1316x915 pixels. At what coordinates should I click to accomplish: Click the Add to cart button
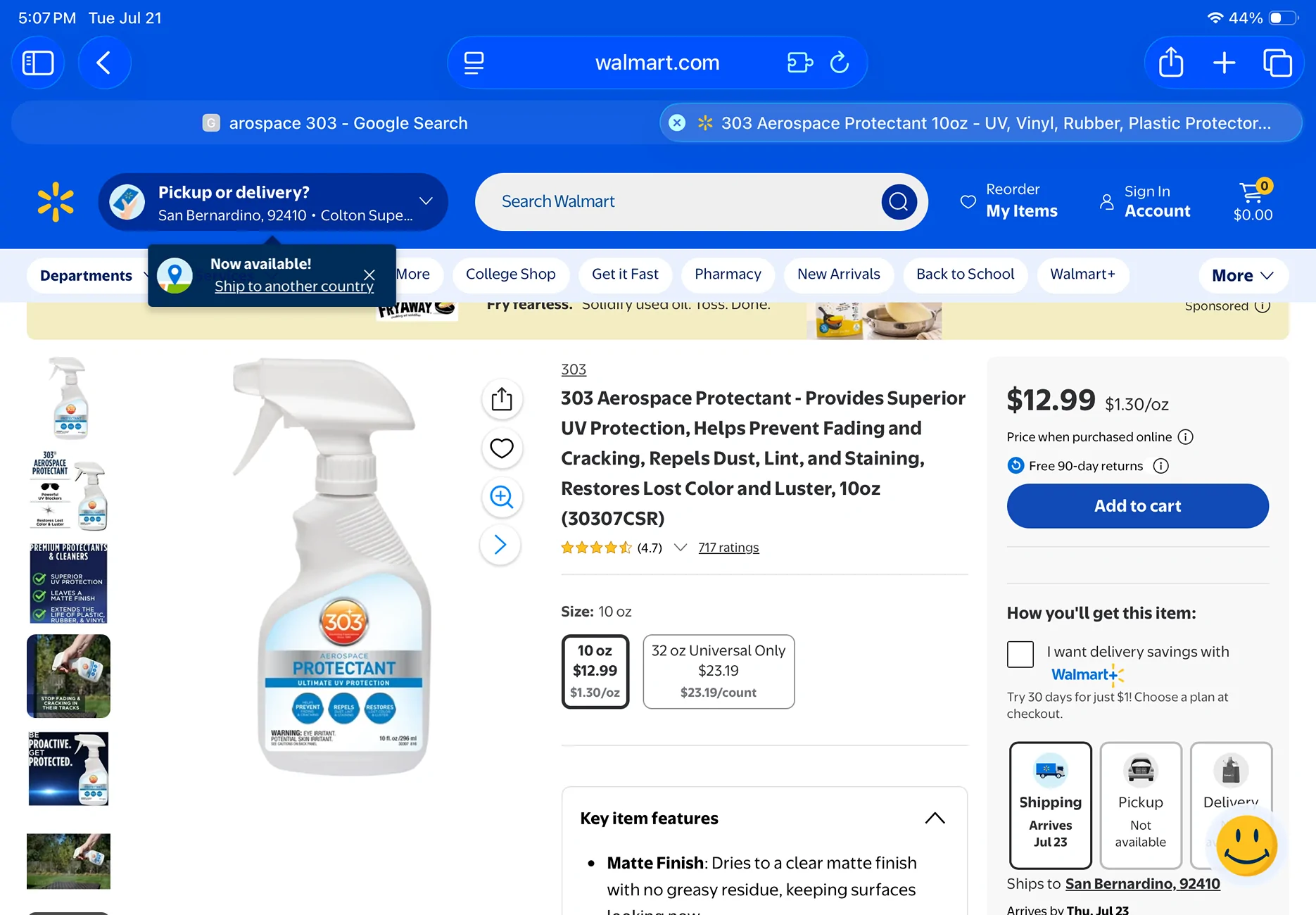(x=1138, y=506)
